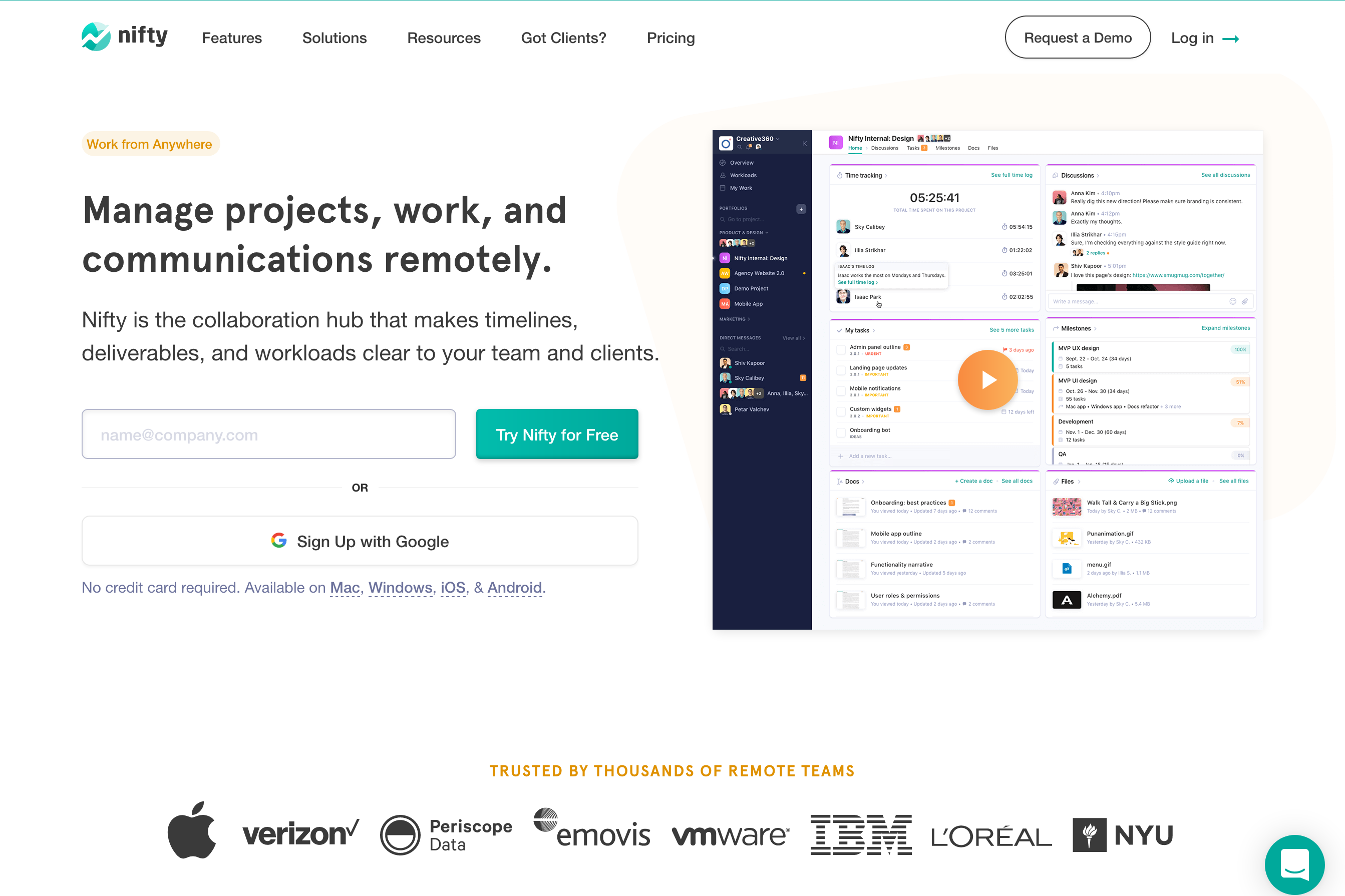The height and width of the screenshot is (896, 1345).
Task: Open Petar Valchev direct message avatar
Action: point(725,409)
